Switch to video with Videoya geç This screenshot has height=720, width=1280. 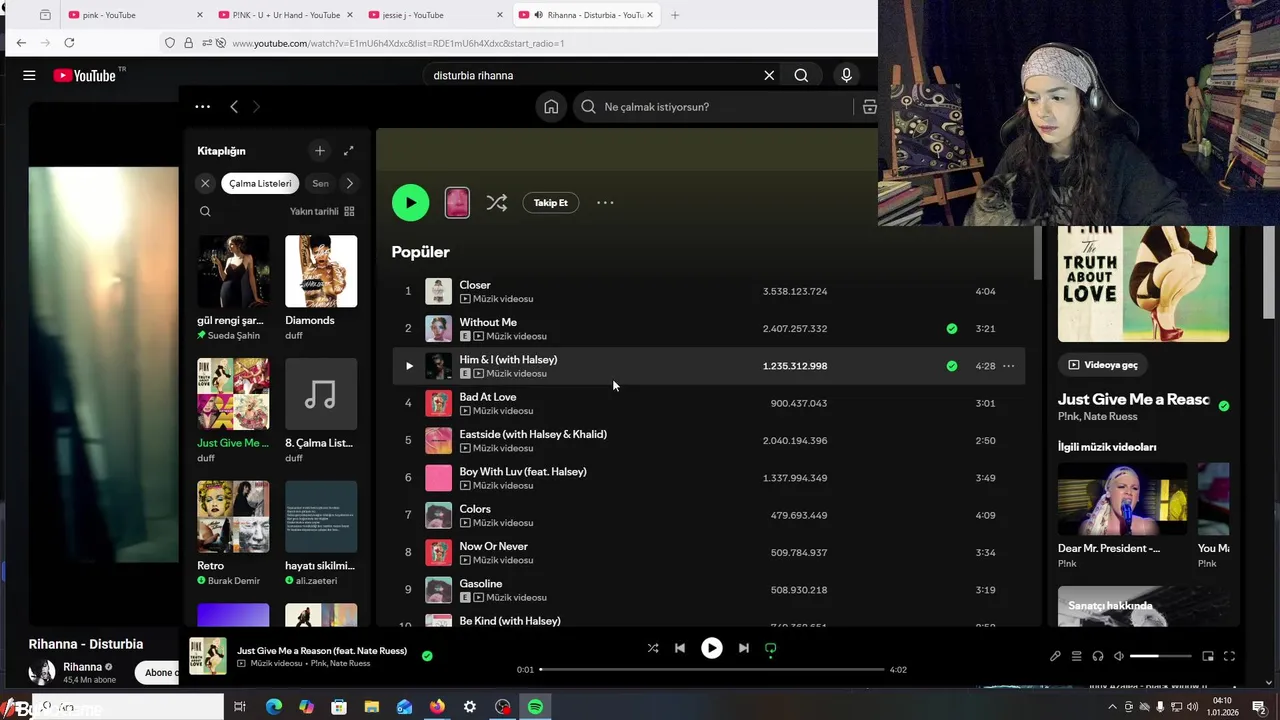pos(1103,365)
